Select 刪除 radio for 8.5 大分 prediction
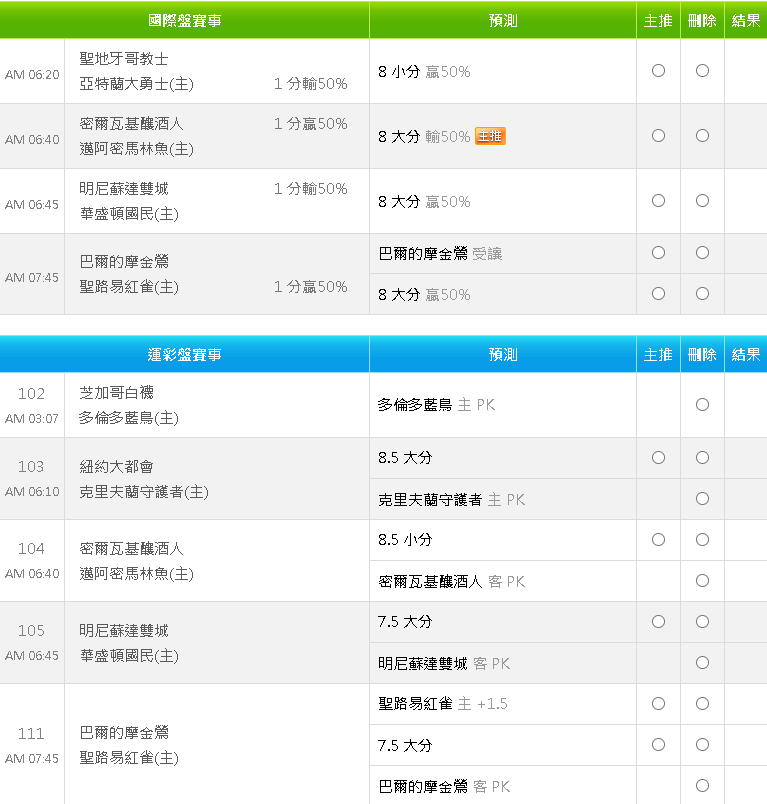Viewport: 767px width, 804px height. coord(702,457)
